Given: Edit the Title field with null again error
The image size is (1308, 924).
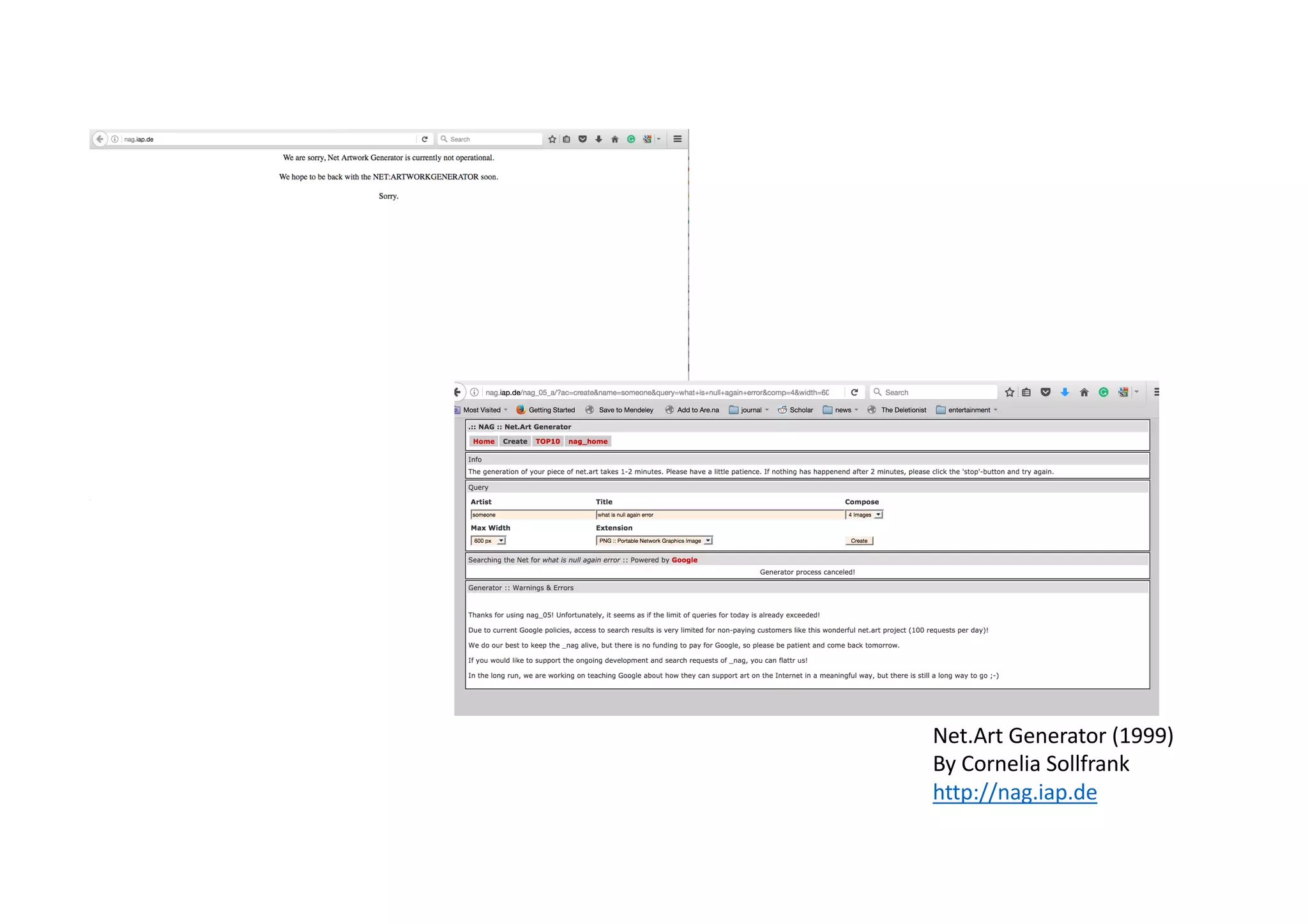Looking at the screenshot, I should [x=720, y=515].
